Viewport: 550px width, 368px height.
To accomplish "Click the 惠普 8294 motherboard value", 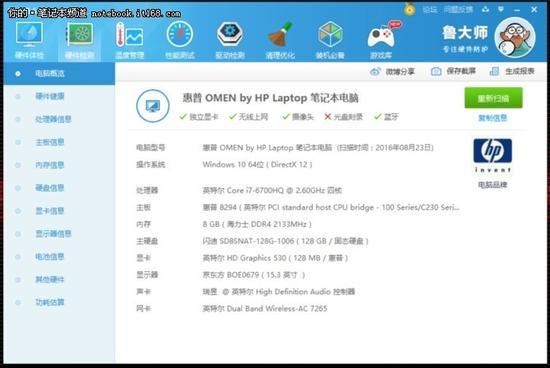I will tap(331, 207).
